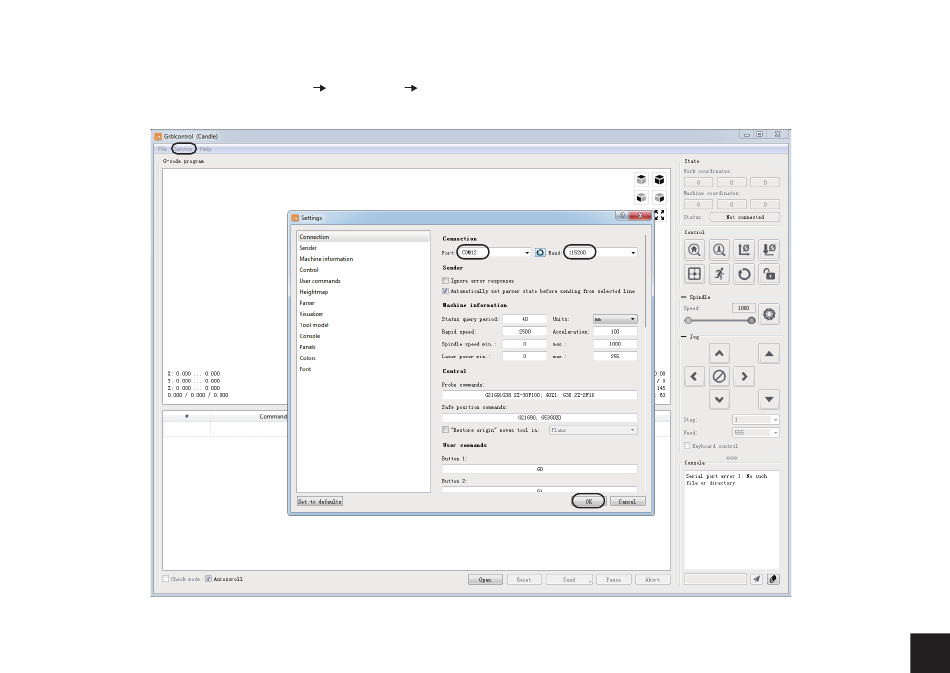Open the Plane dropdown
Screen dimensions: 950x673
pyautogui.click(x=593, y=429)
